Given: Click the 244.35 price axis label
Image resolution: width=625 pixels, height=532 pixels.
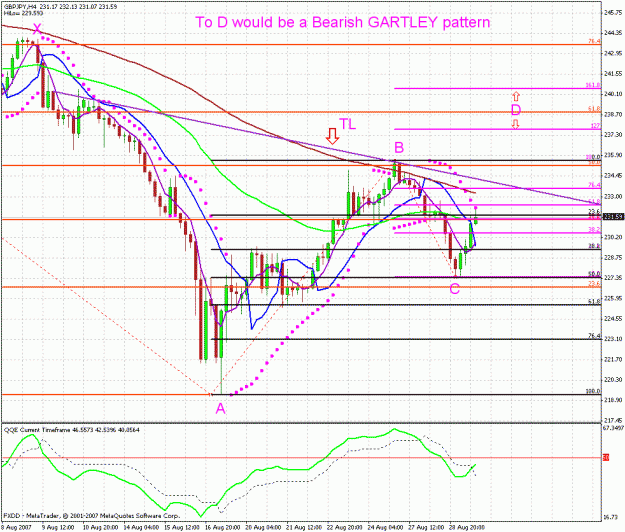Looking at the screenshot, I should [613, 33].
